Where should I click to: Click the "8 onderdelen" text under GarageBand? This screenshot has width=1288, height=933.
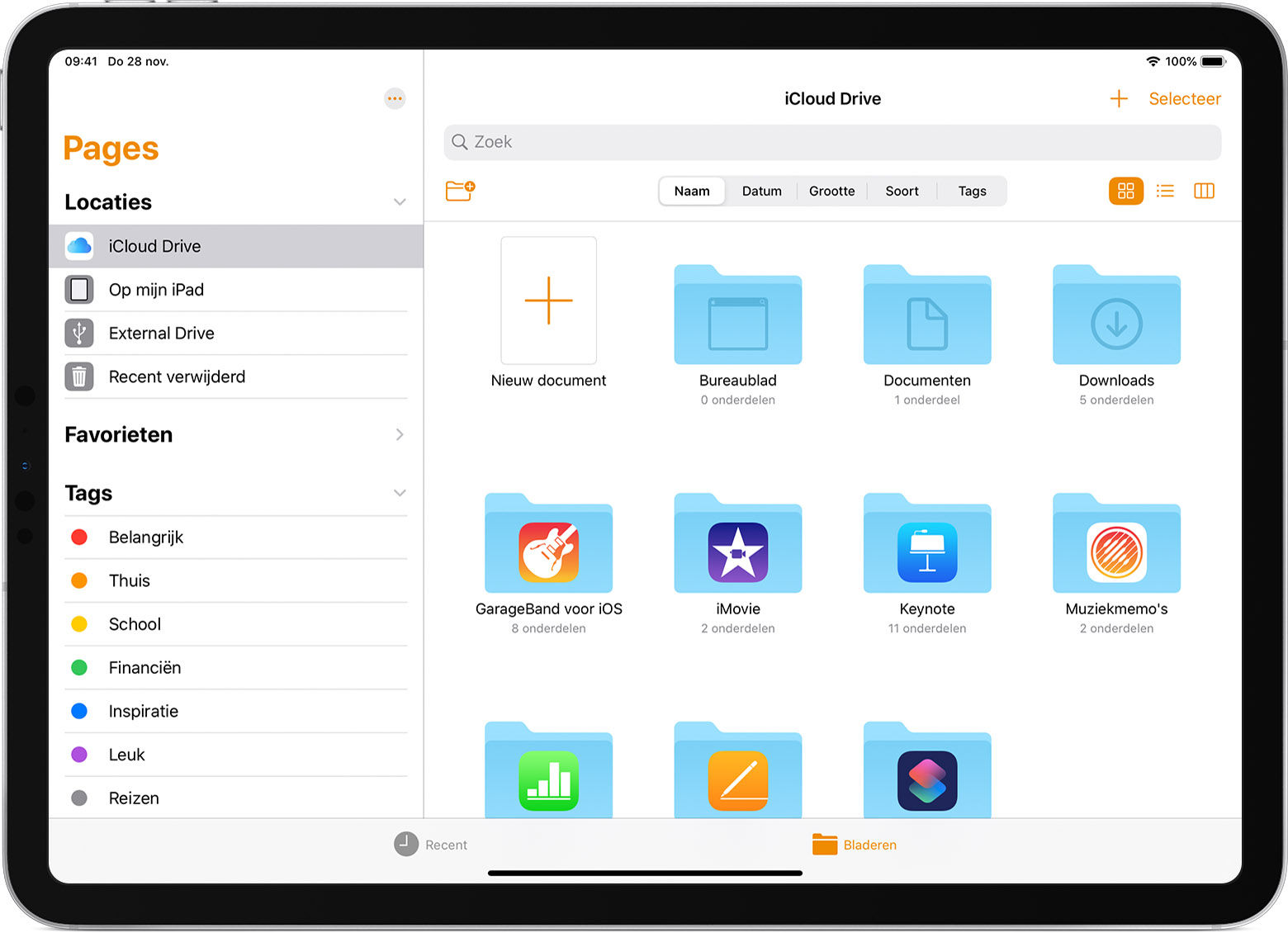549,629
